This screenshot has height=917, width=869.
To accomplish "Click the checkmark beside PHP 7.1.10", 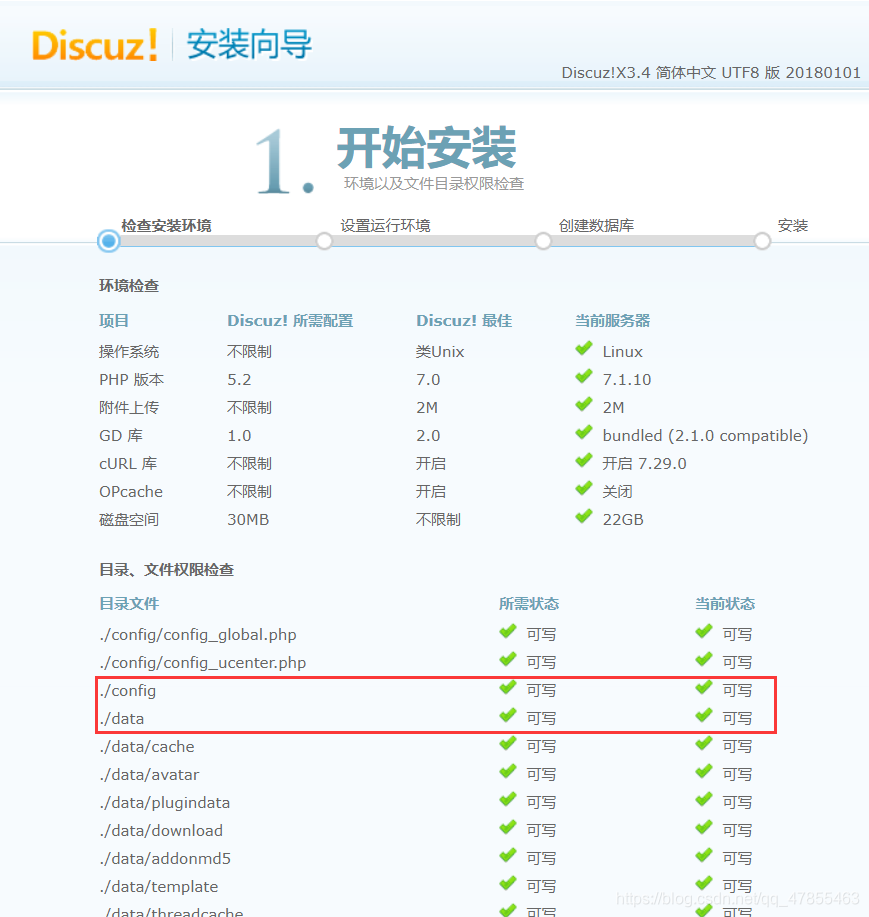I will click(x=584, y=377).
